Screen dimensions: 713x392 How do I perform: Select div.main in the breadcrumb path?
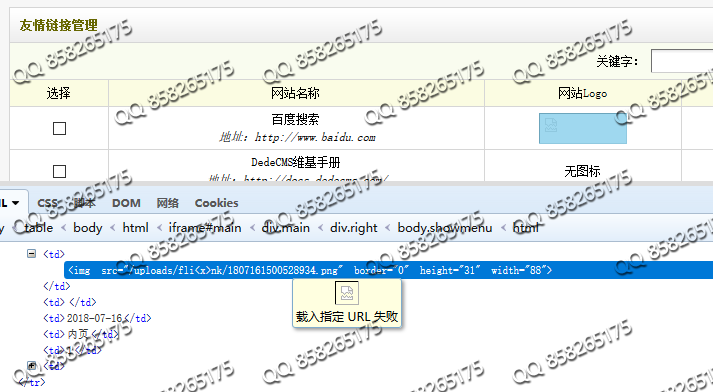pyautogui.click(x=286, y=227)
